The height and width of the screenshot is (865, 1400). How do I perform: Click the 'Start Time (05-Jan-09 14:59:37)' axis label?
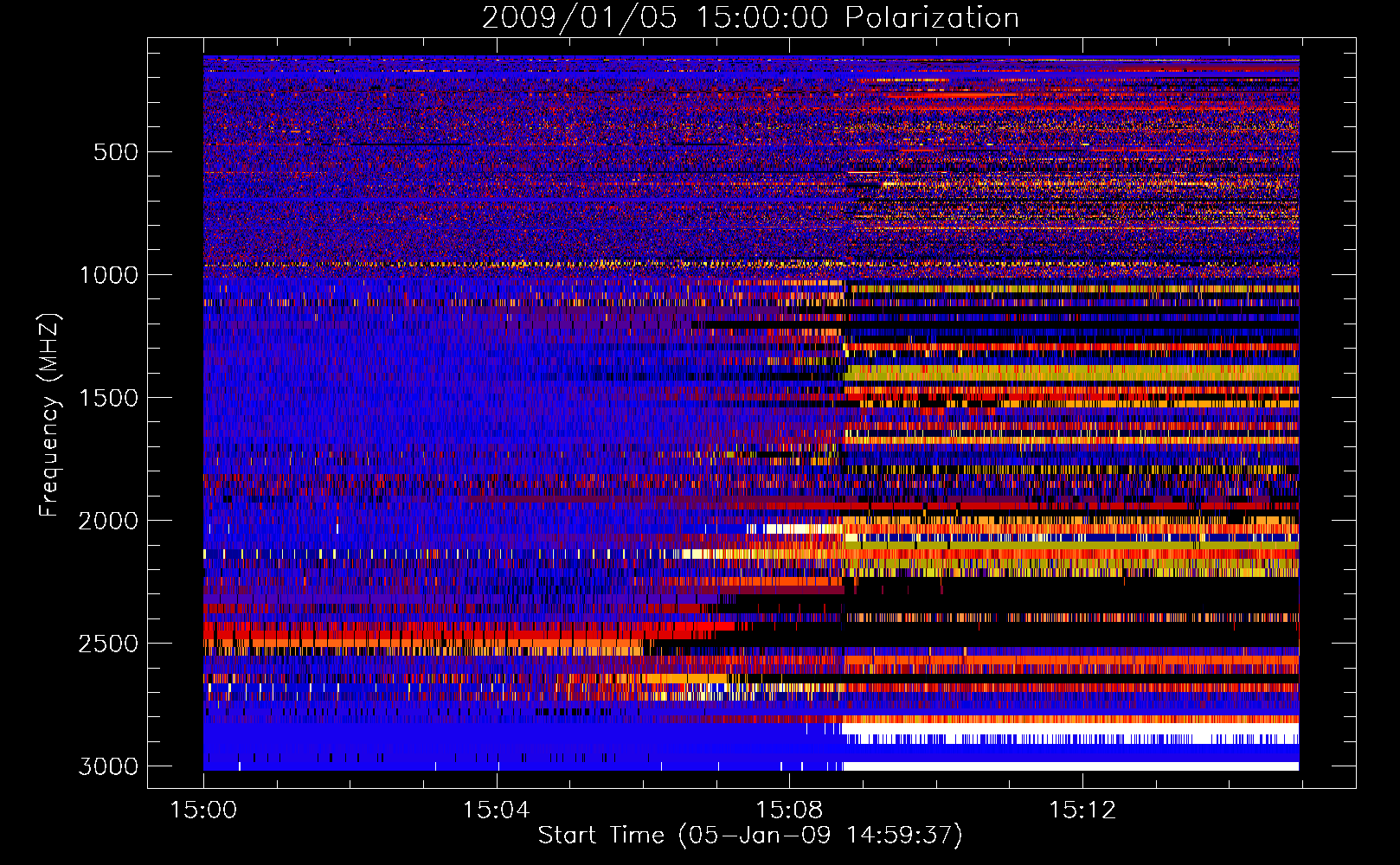point(750,836)
